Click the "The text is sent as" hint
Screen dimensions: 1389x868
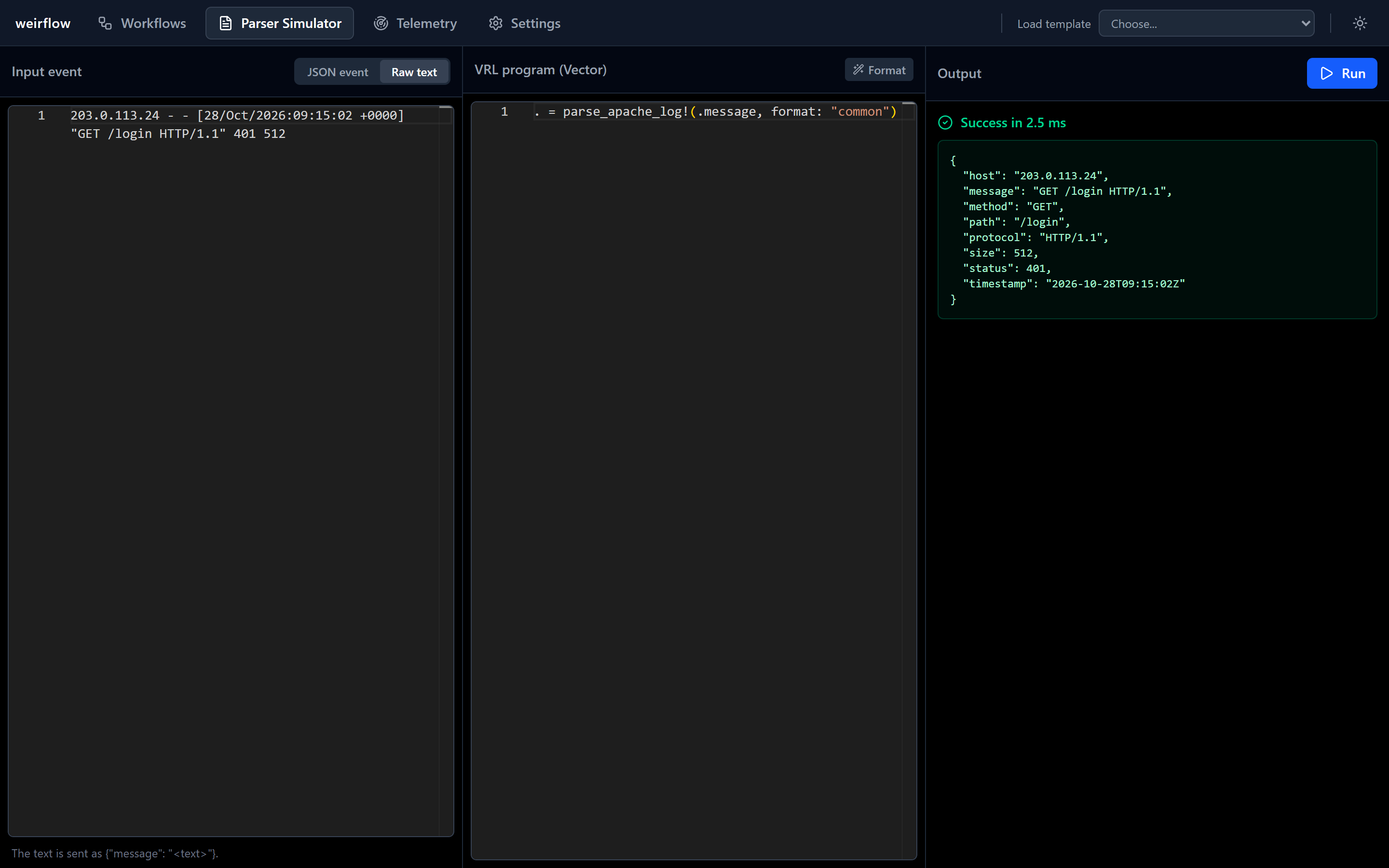coord(115,853)
